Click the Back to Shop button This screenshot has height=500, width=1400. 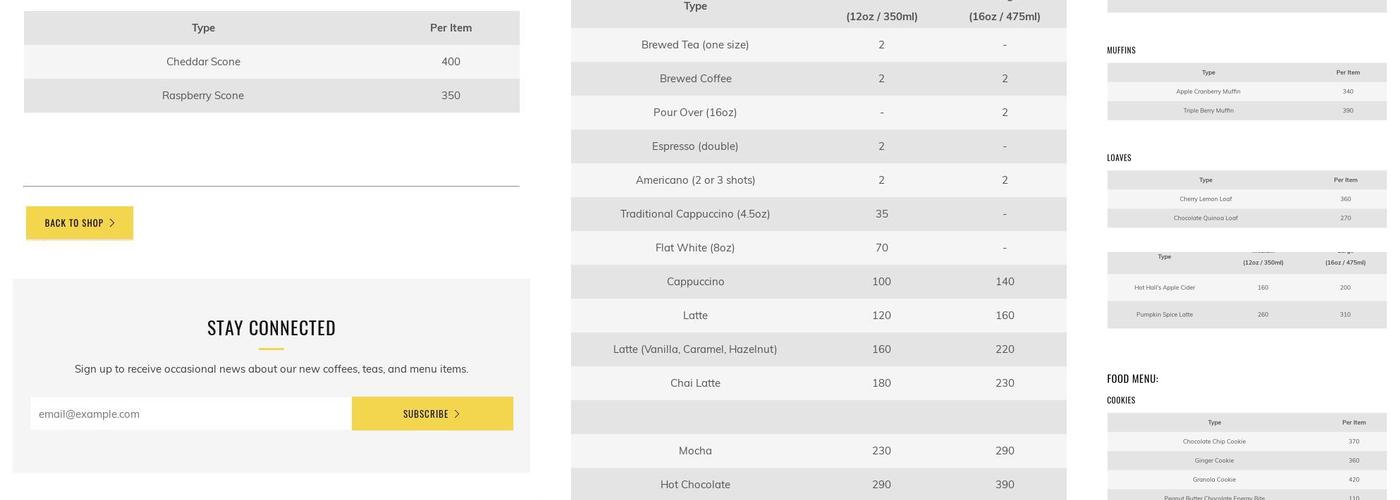79,223
